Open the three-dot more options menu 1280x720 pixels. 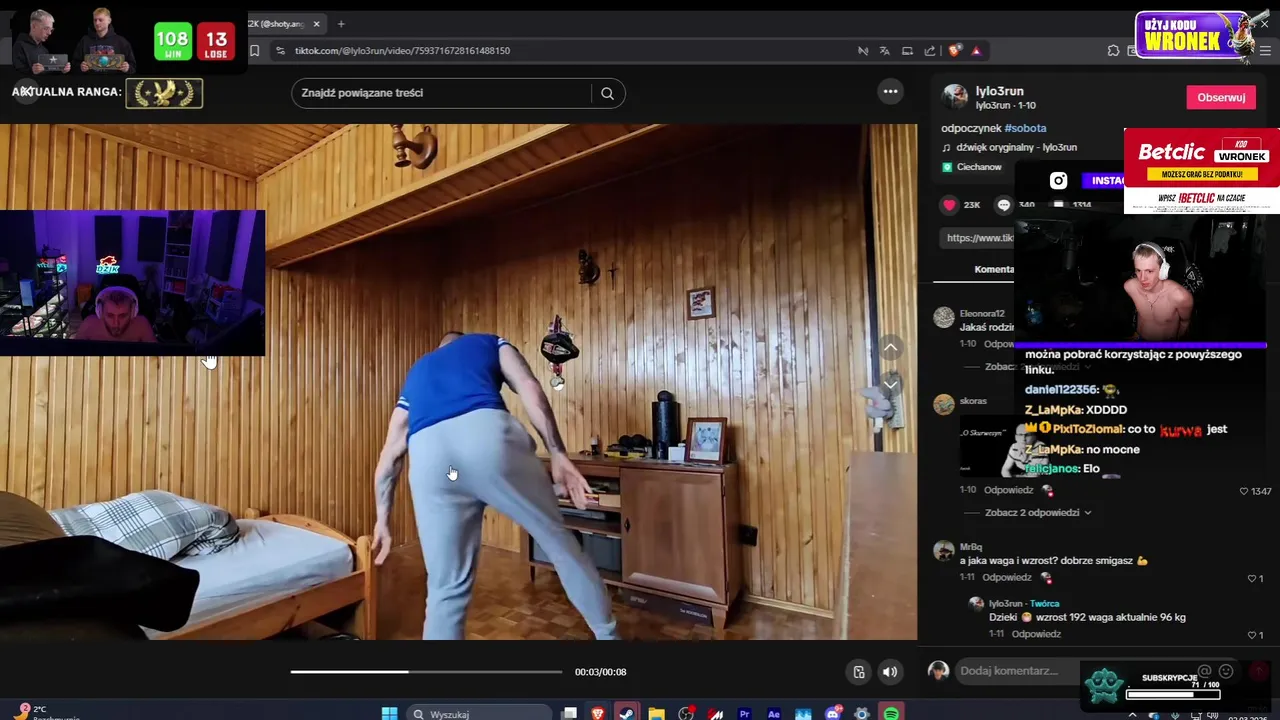(x=890, y=92)
